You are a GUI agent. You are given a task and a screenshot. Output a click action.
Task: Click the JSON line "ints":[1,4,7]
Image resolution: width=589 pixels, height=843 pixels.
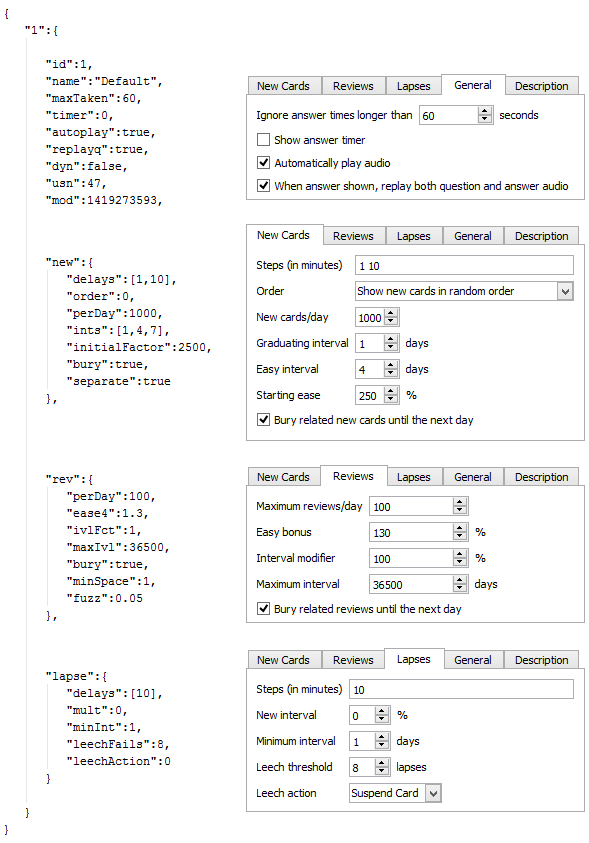click(x=118, y=330)
